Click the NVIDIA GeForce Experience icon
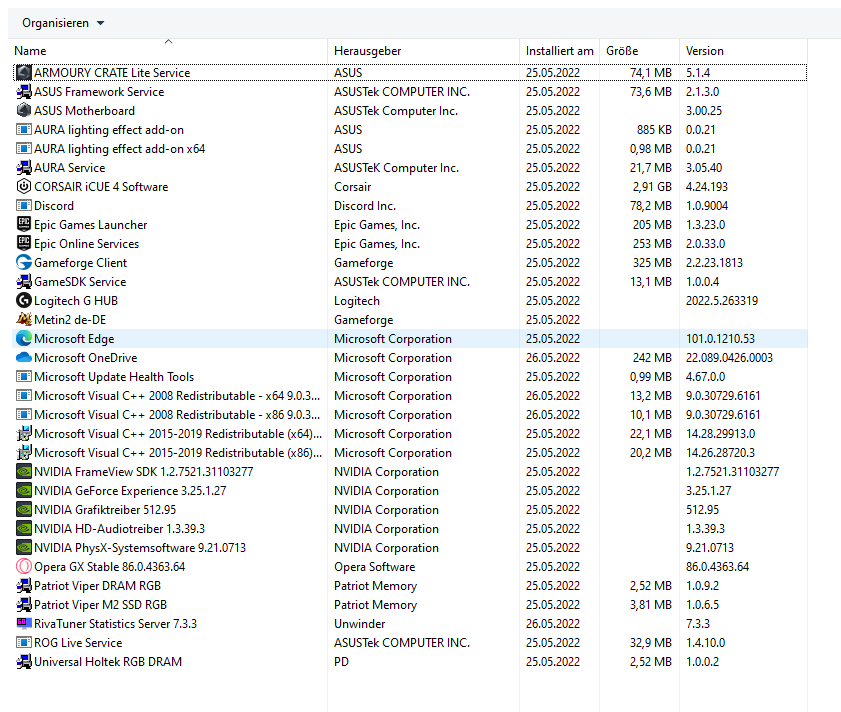Viewport: 841px width, 712px height. pos(24,490)
